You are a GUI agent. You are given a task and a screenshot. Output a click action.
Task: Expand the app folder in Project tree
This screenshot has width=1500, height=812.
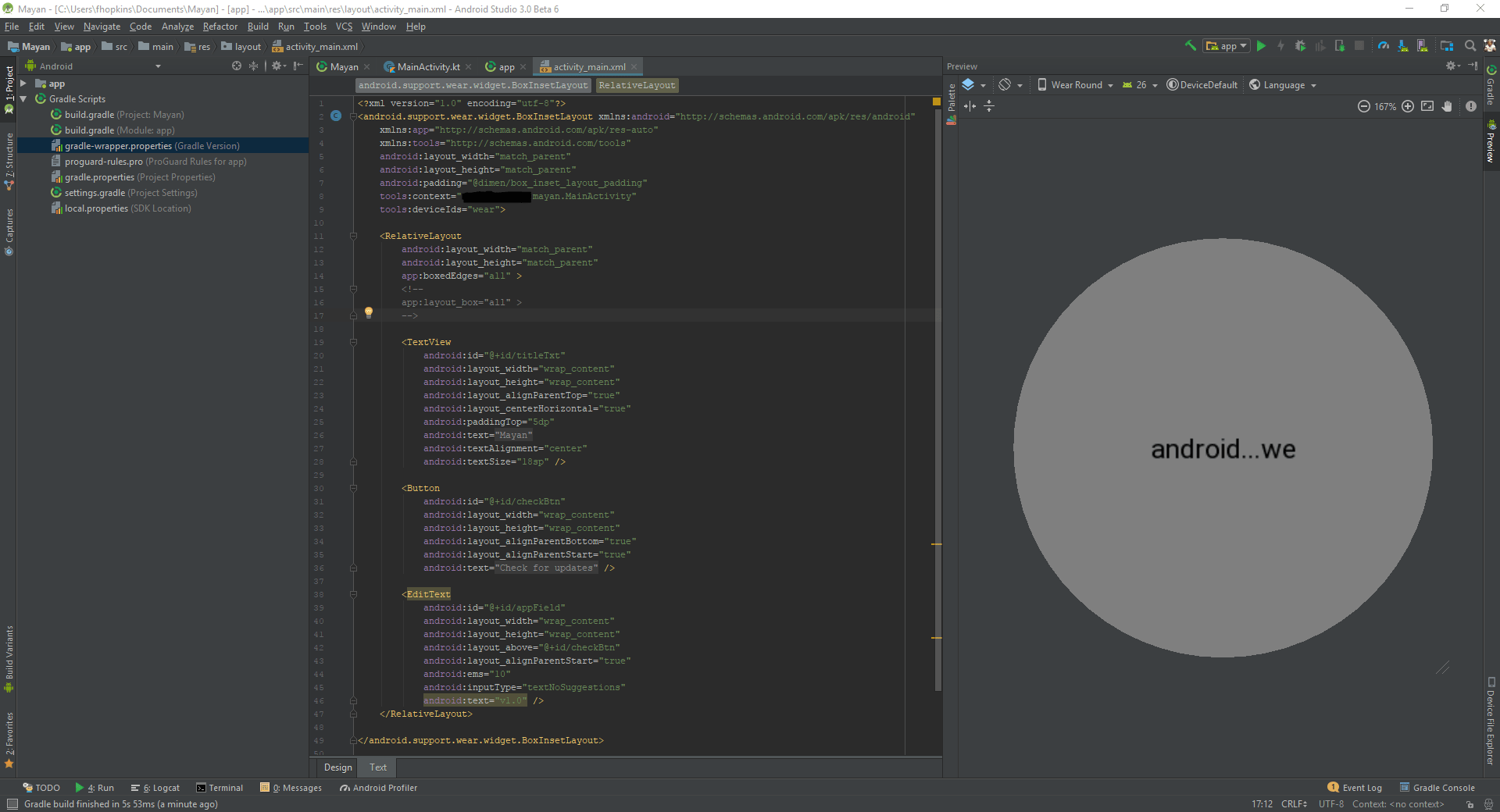(23, 84)
